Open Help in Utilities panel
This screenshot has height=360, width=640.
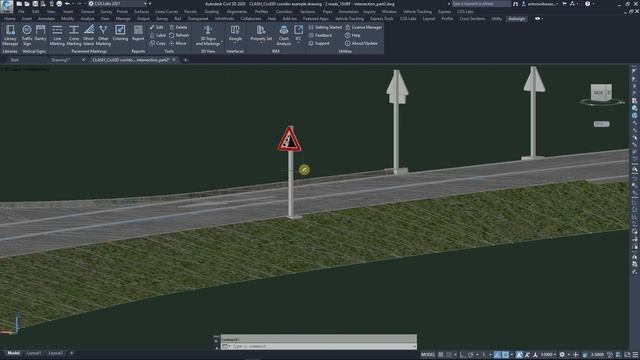(353, 36)
